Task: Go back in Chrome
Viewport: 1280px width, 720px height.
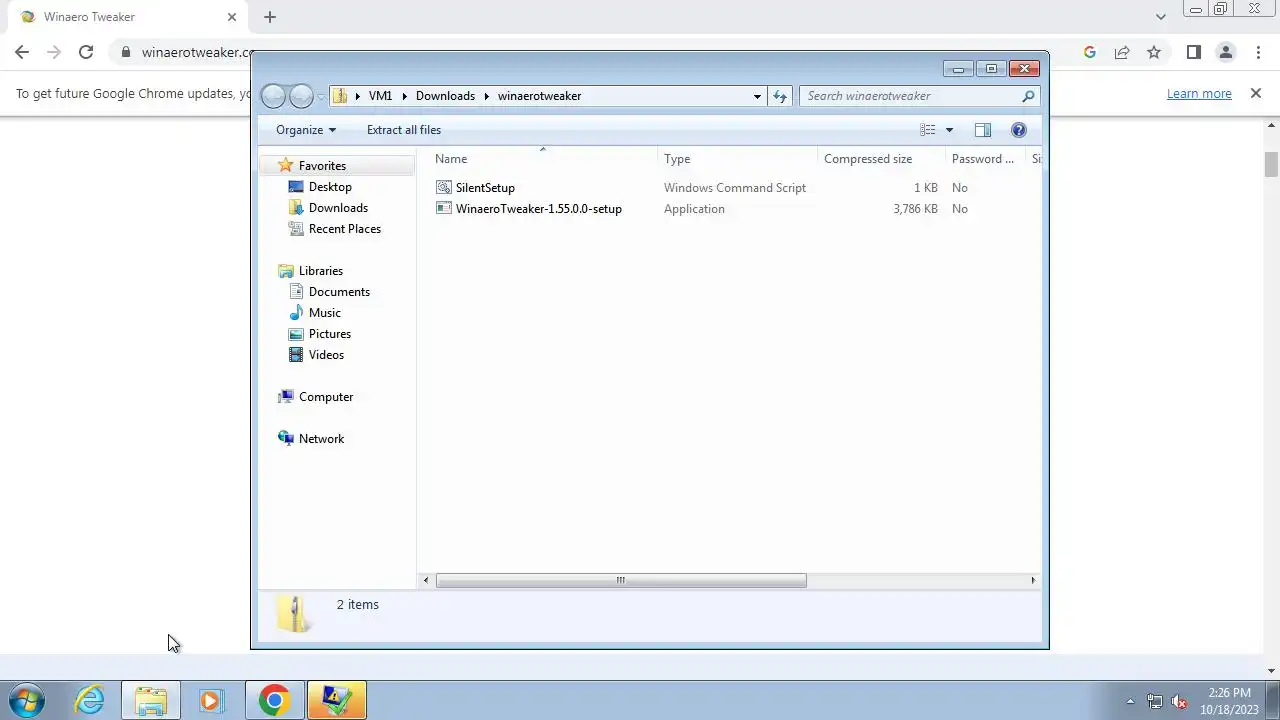Action: coord(22,53)
